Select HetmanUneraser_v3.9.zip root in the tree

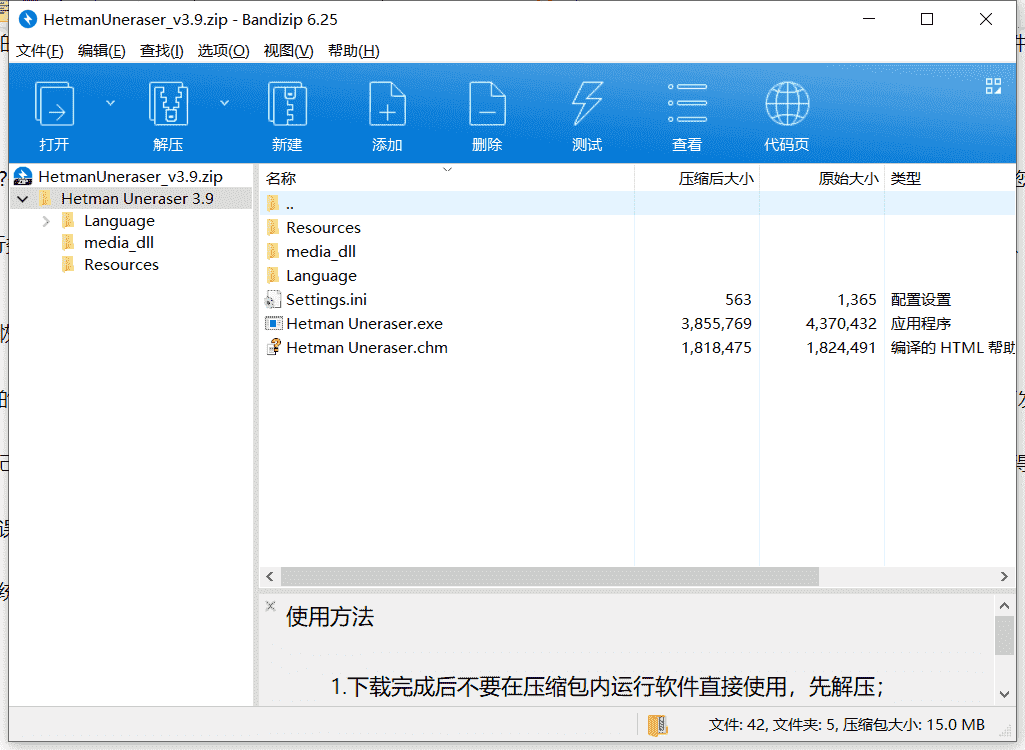[130, 177]
